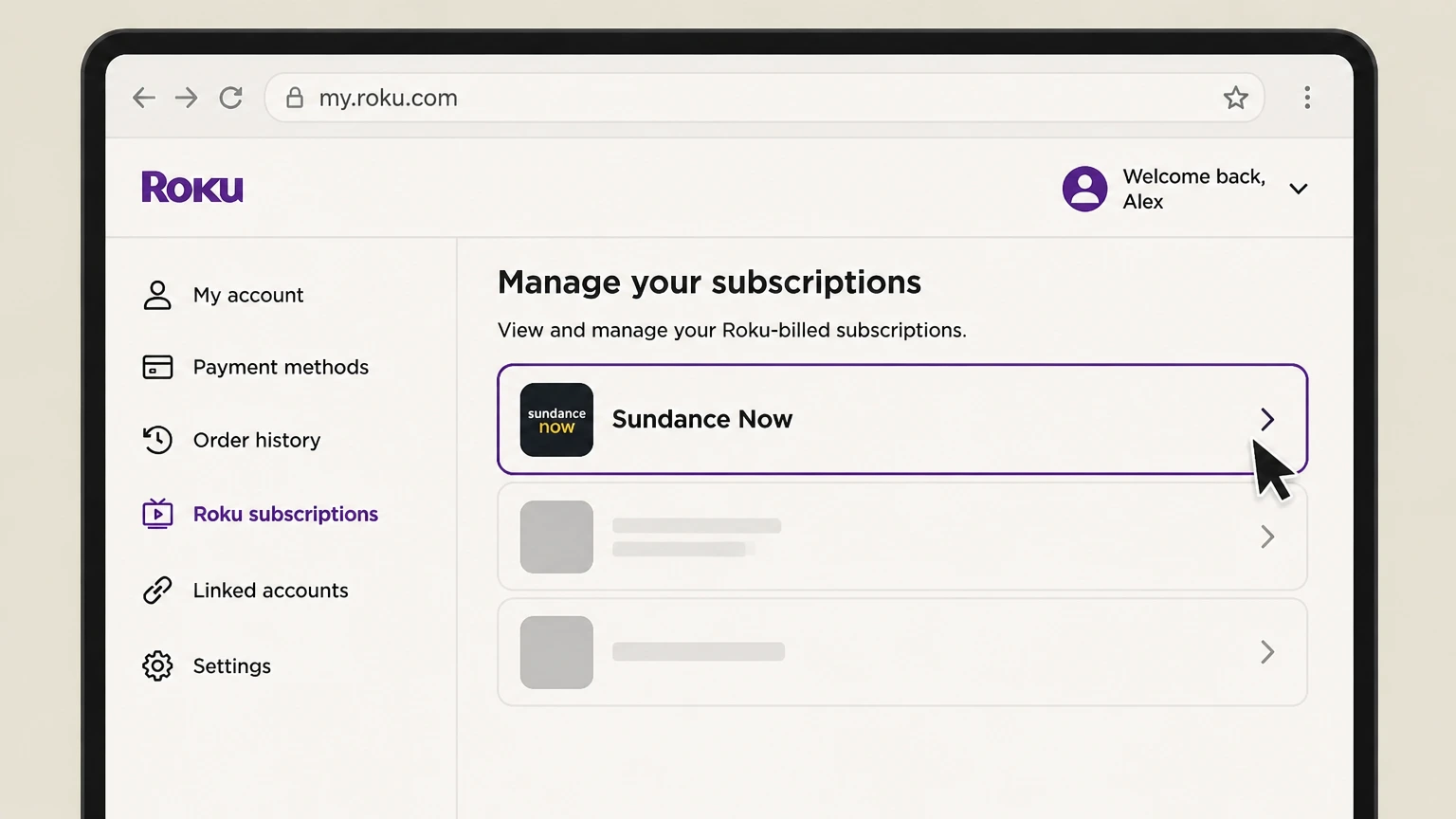Open Settings in sidebar
Image resolution: width=1456 pixels, height=819 pixels.
point(232,666)
